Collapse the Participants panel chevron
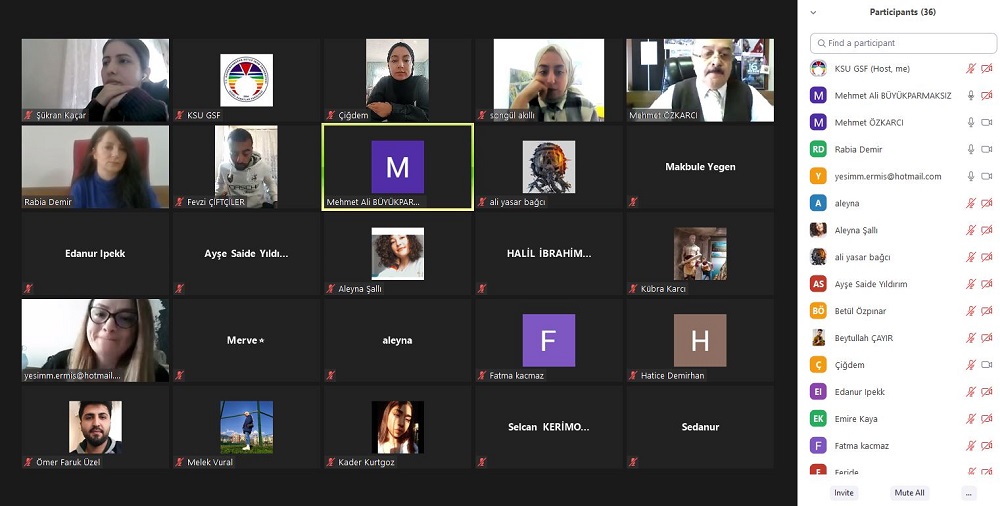 (813, 13)
